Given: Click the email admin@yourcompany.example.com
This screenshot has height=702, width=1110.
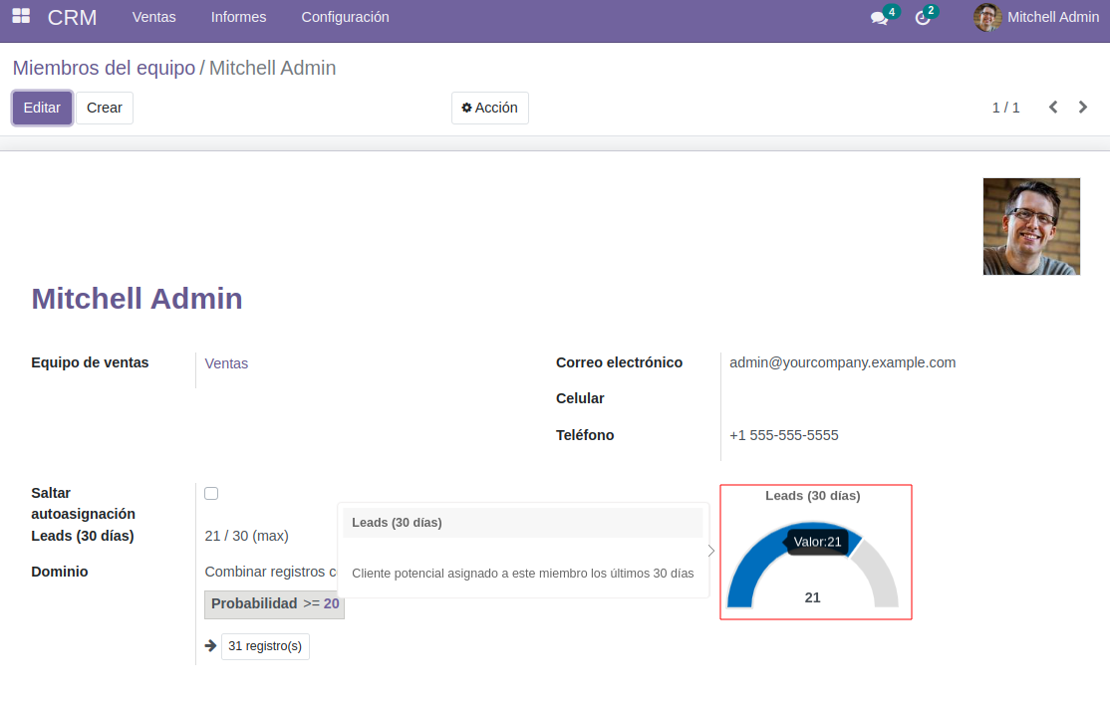Looking at the screenshot, I should tap(842, 362).
